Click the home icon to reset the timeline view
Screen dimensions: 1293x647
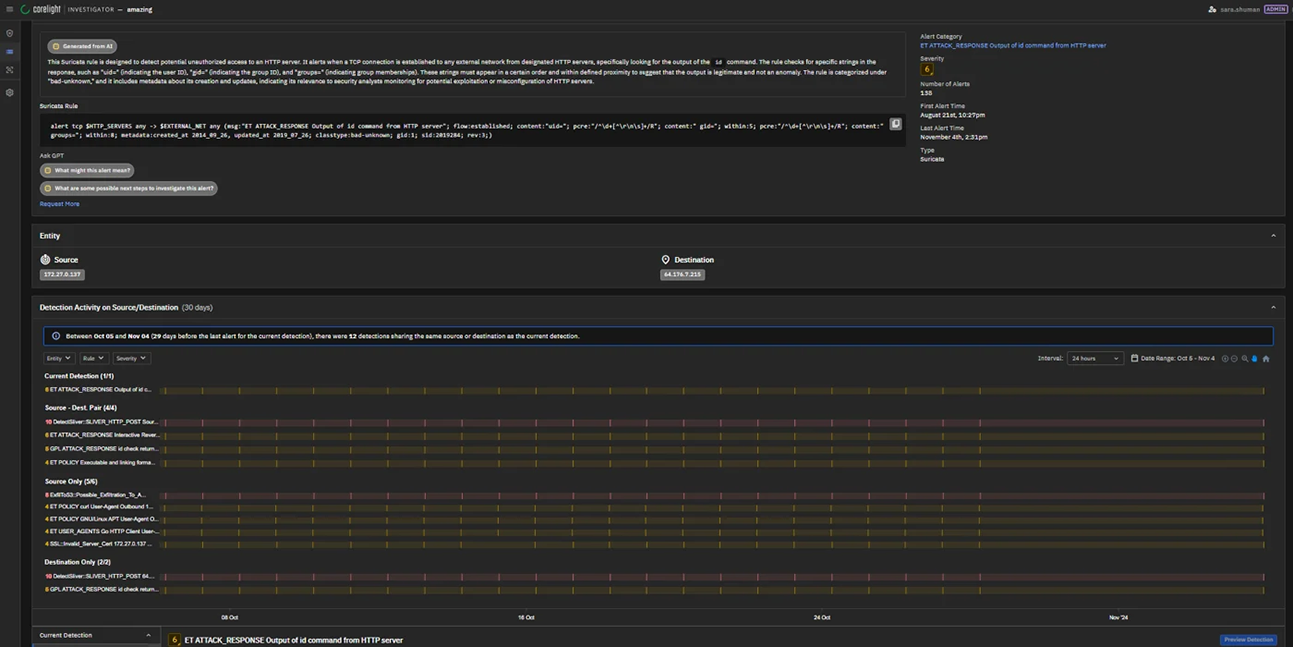coord(1265,358)
